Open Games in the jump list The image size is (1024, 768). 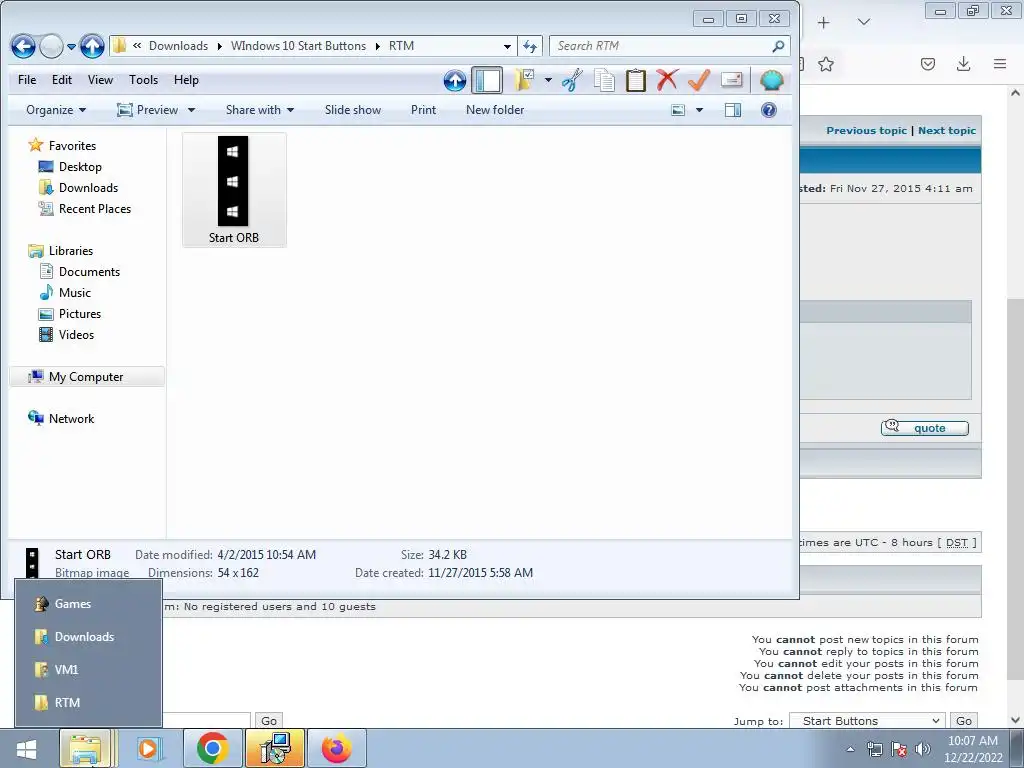pyautogui.click(x=88, y=603)
